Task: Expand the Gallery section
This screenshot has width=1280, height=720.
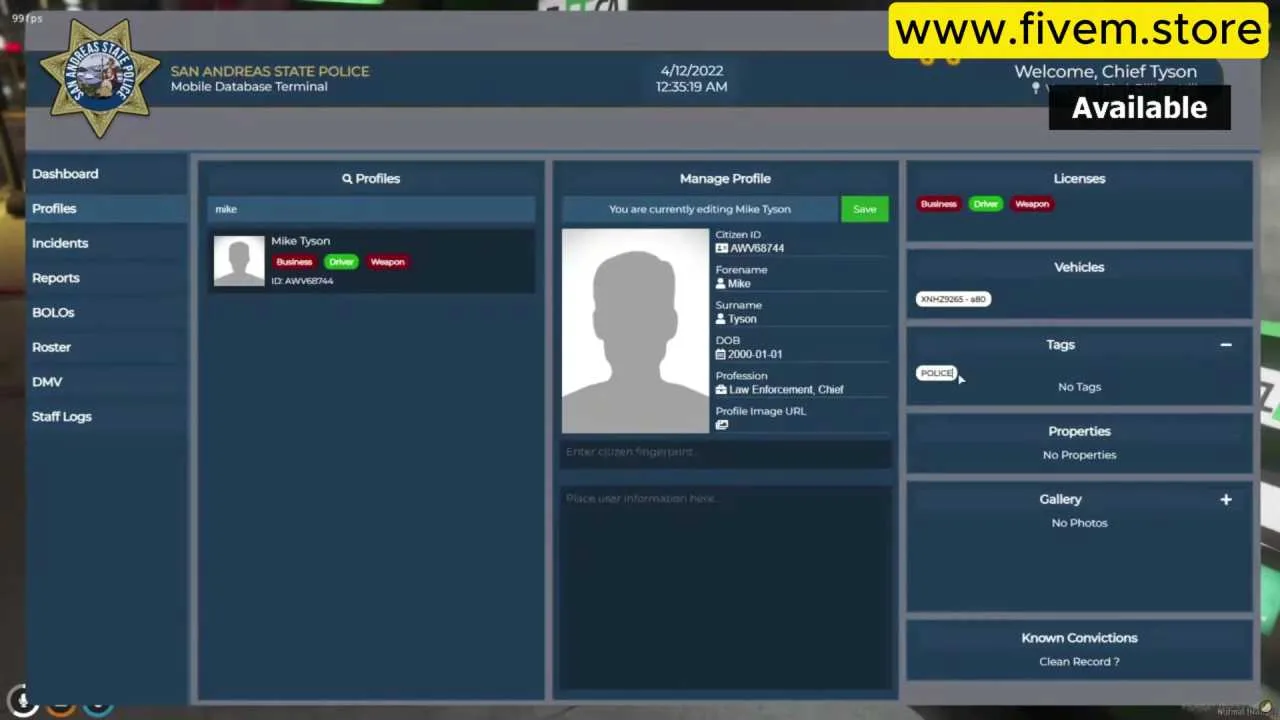Action: click(x=1226, y=499)
